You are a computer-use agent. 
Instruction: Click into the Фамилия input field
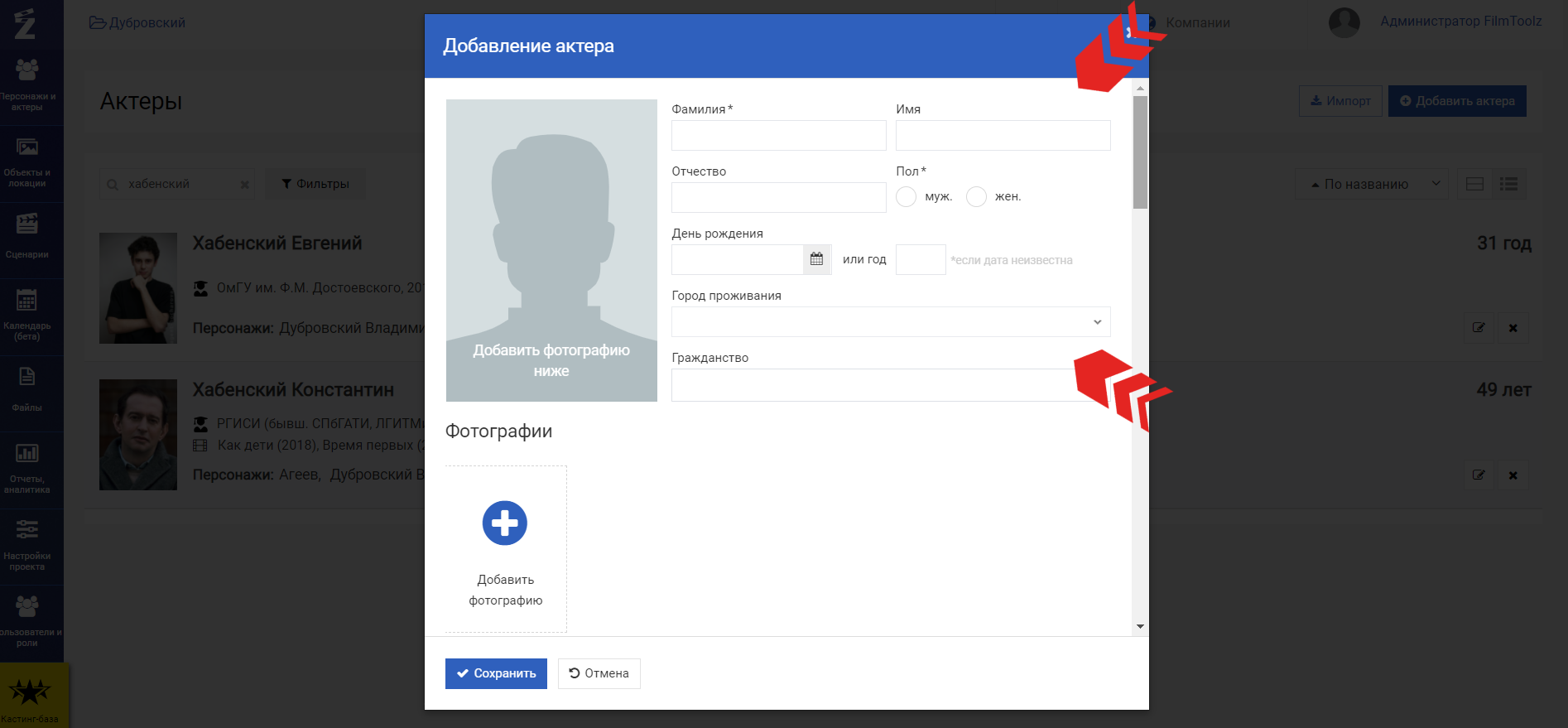point(778,135)
